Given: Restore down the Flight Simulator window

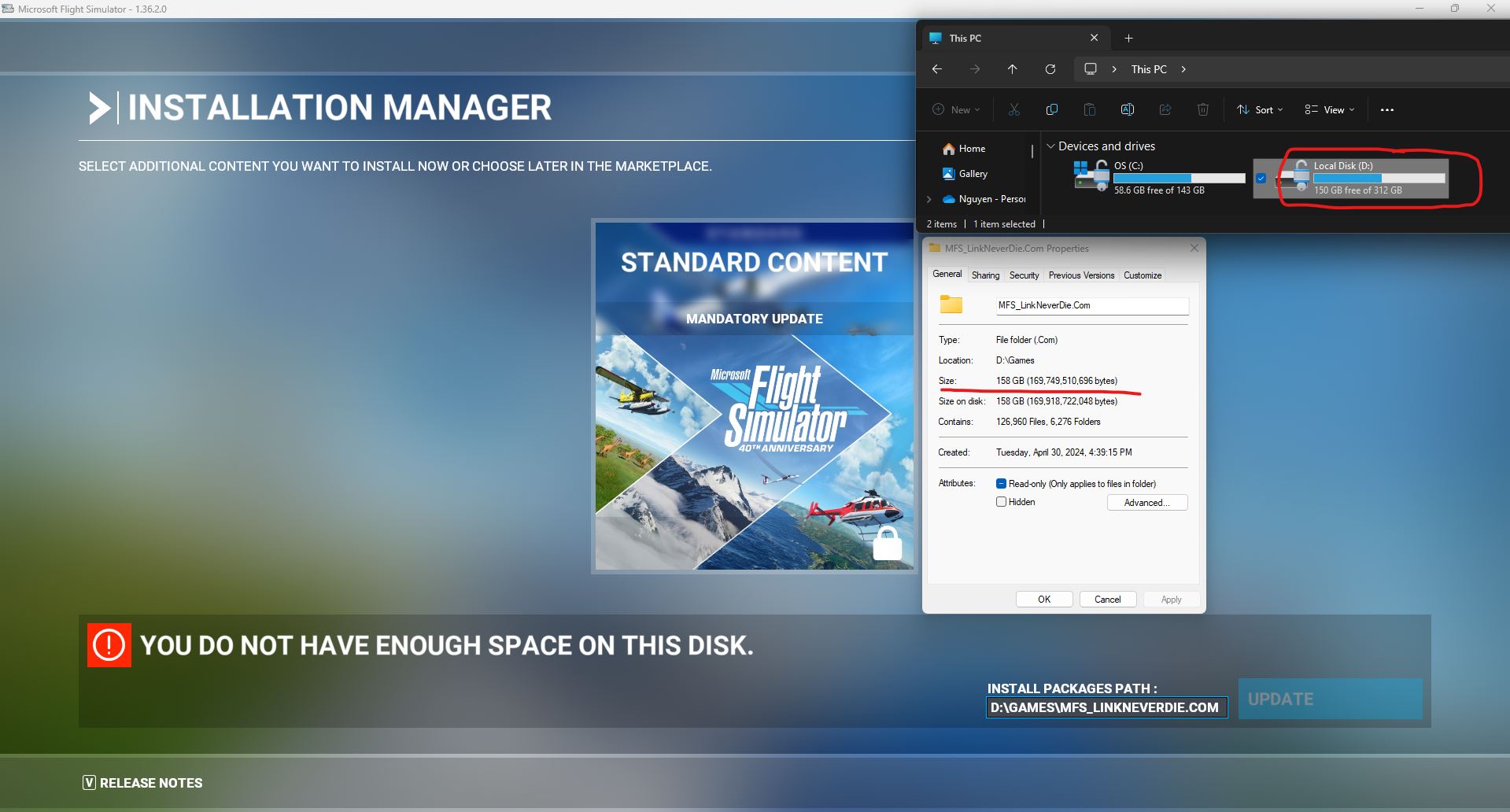Looking at the screenshot, I should click(x=1454, y=9).
